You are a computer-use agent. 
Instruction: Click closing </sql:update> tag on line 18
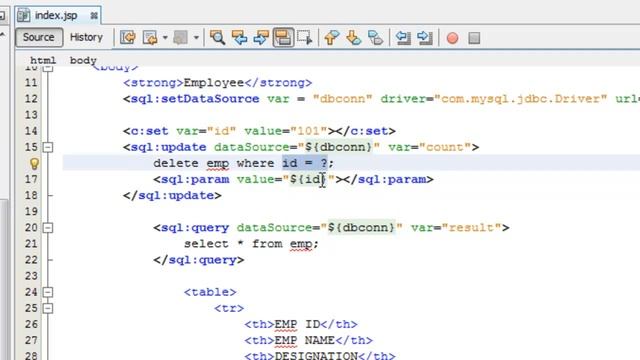point(172,196)
